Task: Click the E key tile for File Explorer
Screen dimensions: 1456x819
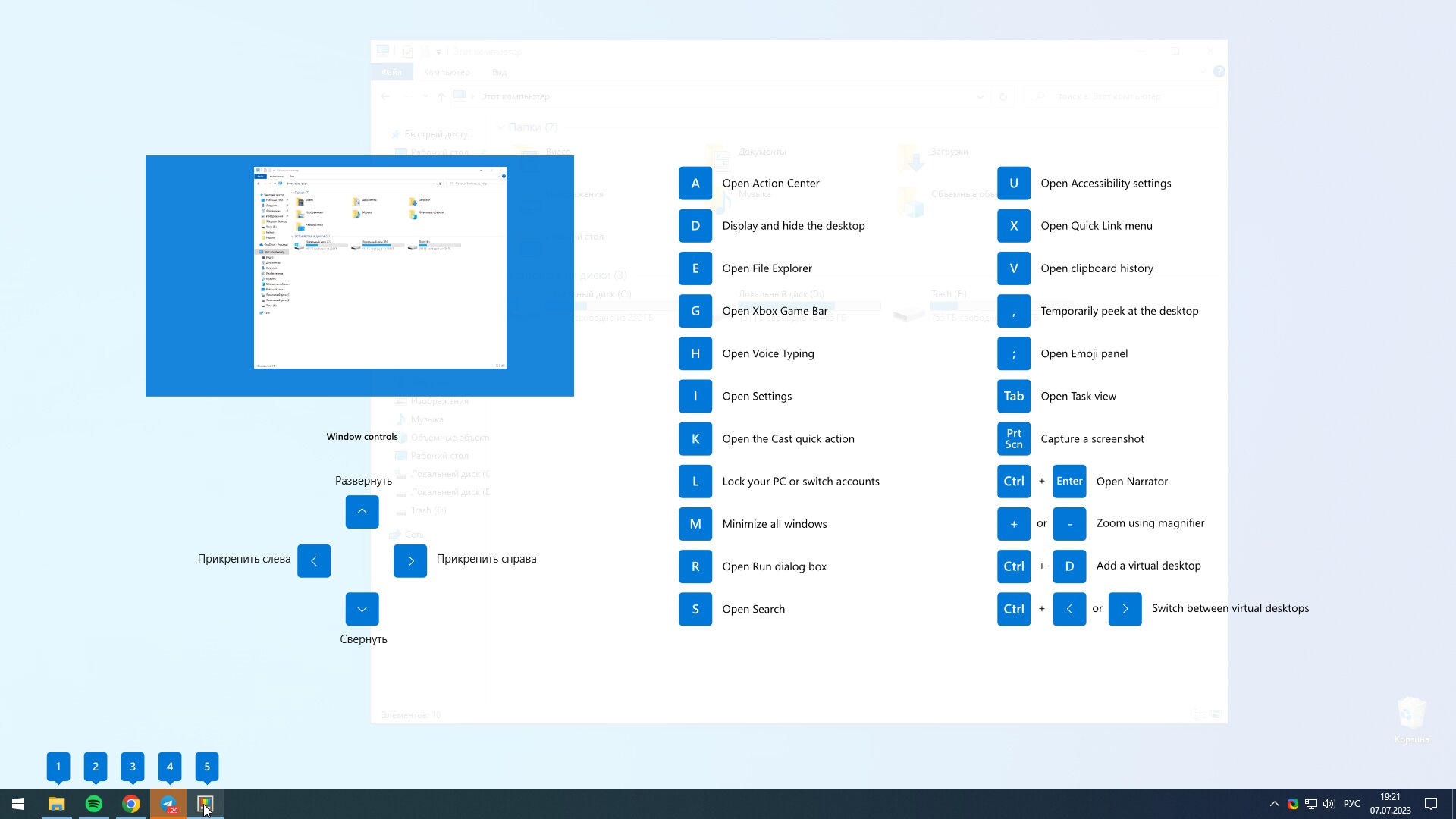Action: click(x=695, y=268)
